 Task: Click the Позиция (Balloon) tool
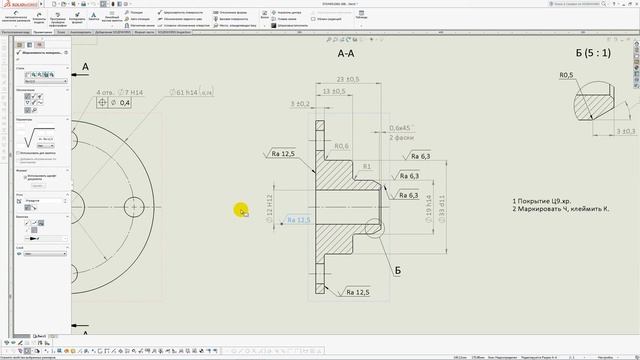[134, 13]
